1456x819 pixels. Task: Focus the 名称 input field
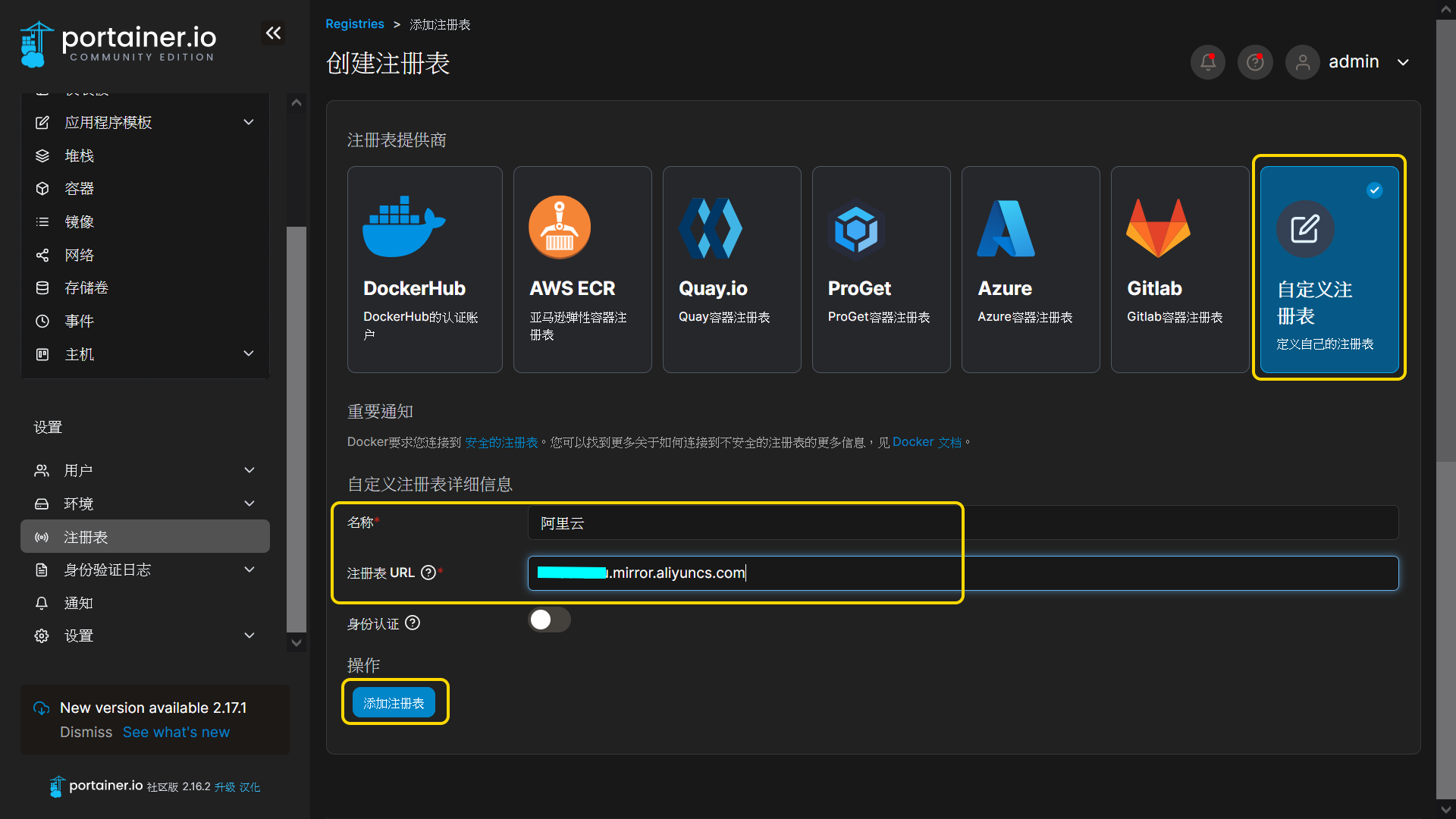963,522
